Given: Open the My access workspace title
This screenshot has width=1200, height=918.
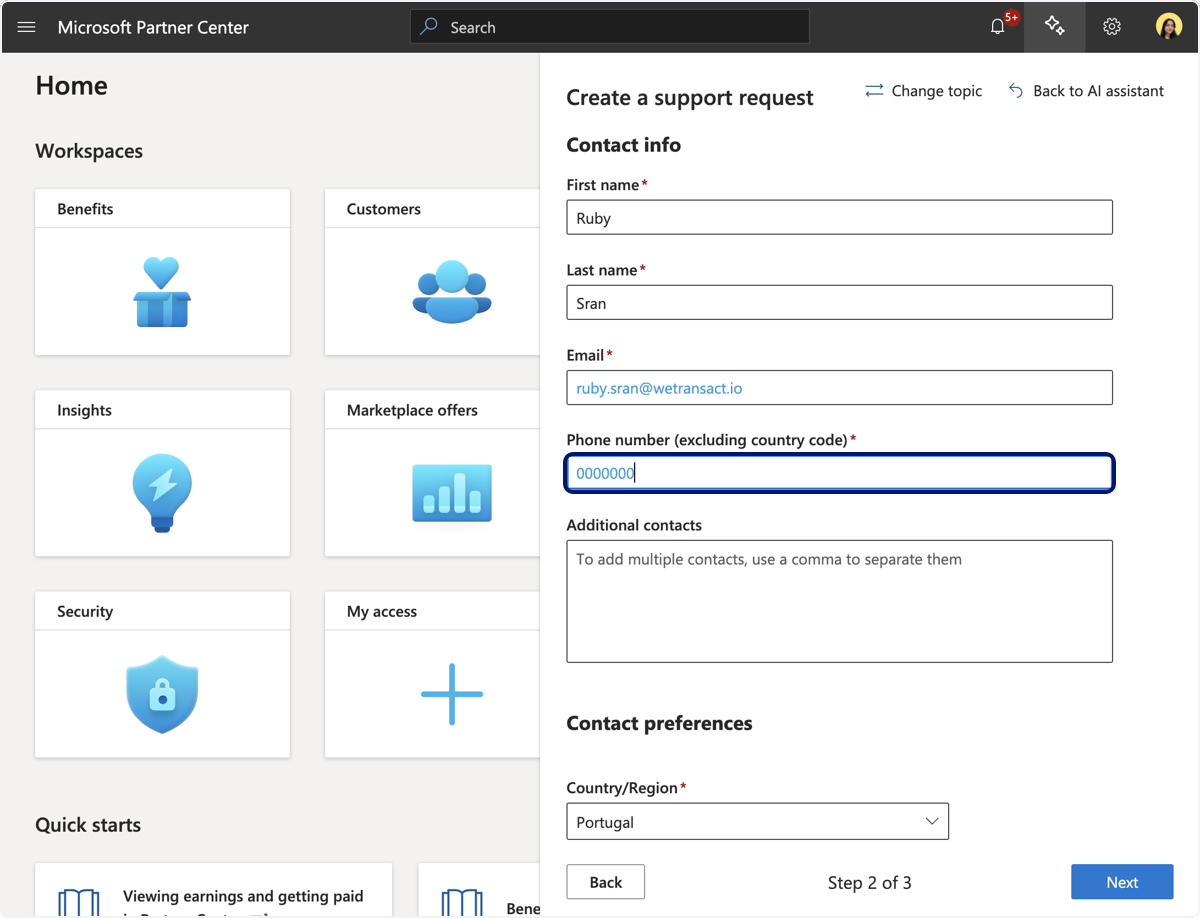Looking at the screenshot, I should (x=382, y=611).
